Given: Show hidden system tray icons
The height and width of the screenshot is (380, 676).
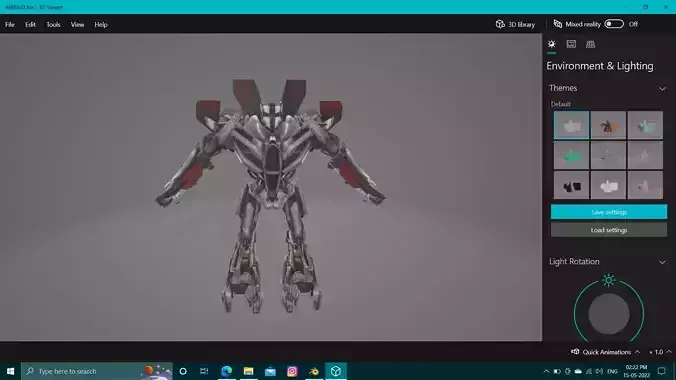Looking at the screenshot, I should (x=546, y=371).
